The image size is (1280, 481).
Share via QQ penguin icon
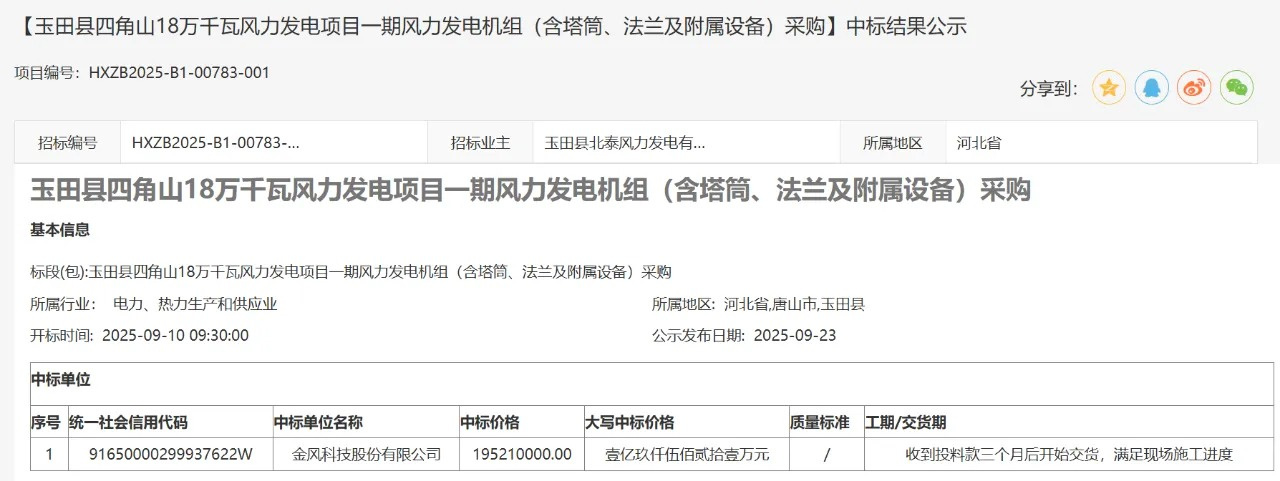click(1152, 88)
